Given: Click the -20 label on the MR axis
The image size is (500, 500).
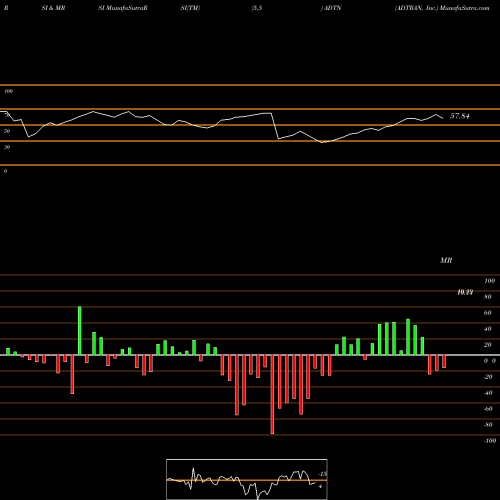Looking at the screenshot, I should click(x=488, y=377).
